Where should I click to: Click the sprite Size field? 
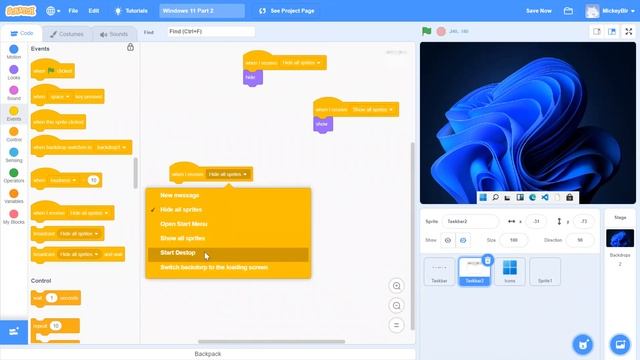click(513, 240)
